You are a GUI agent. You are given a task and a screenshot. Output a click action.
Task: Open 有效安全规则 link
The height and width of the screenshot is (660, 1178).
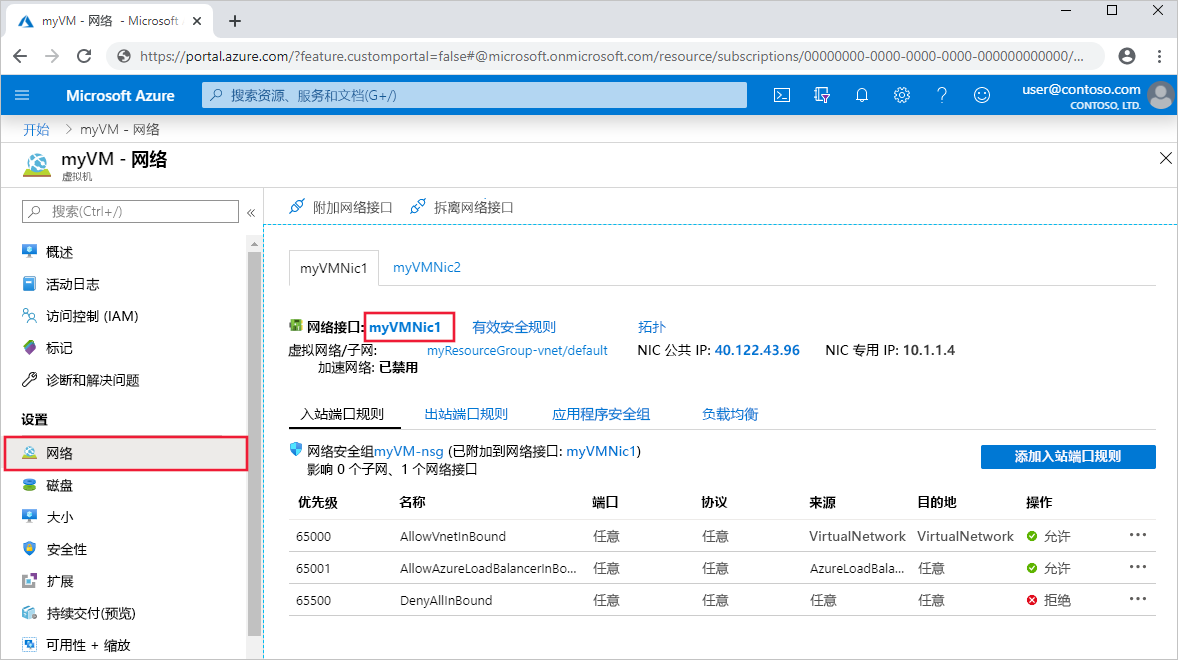click(514, 327)
